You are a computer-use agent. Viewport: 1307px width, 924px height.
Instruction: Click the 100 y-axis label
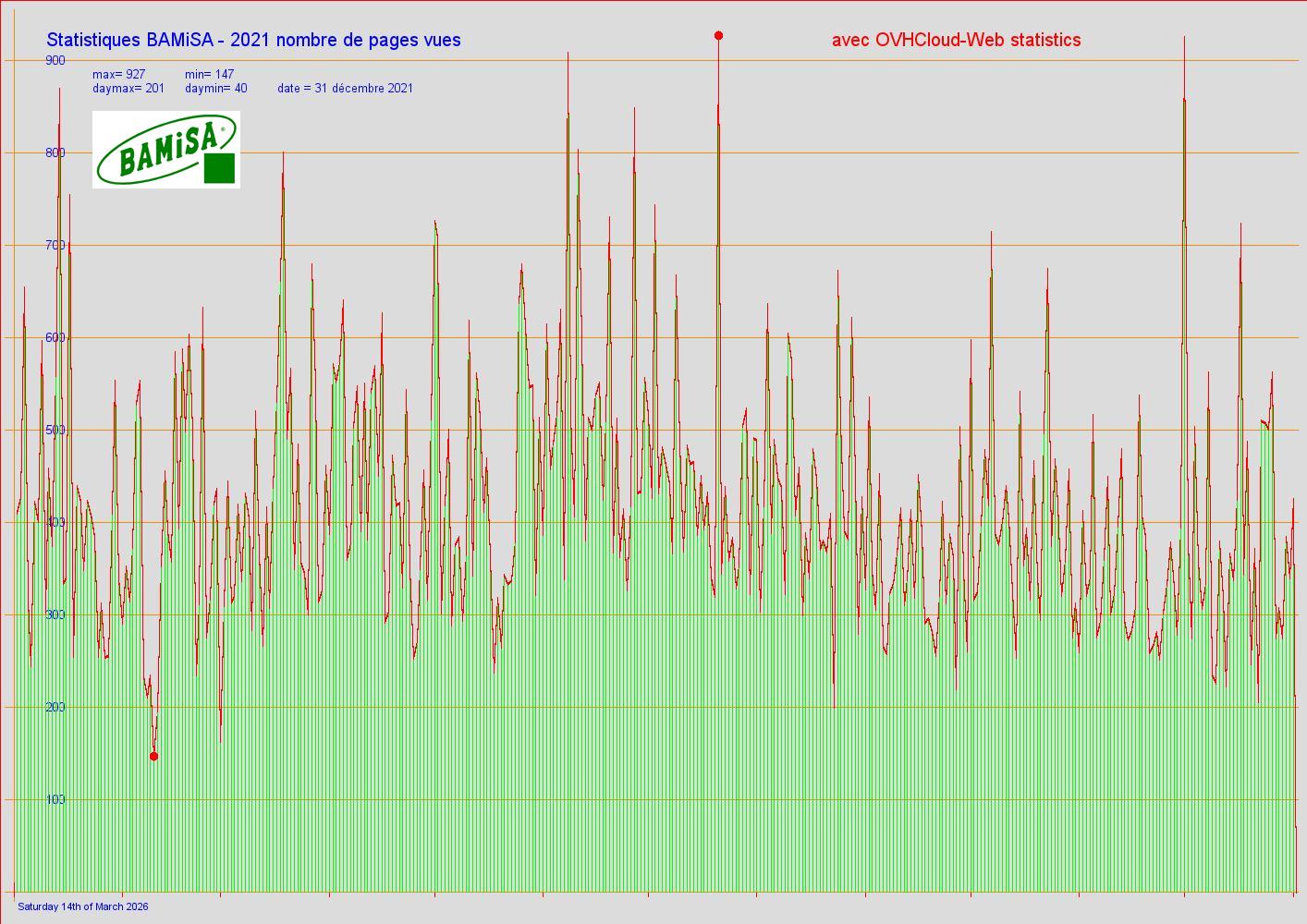[55, 799]
